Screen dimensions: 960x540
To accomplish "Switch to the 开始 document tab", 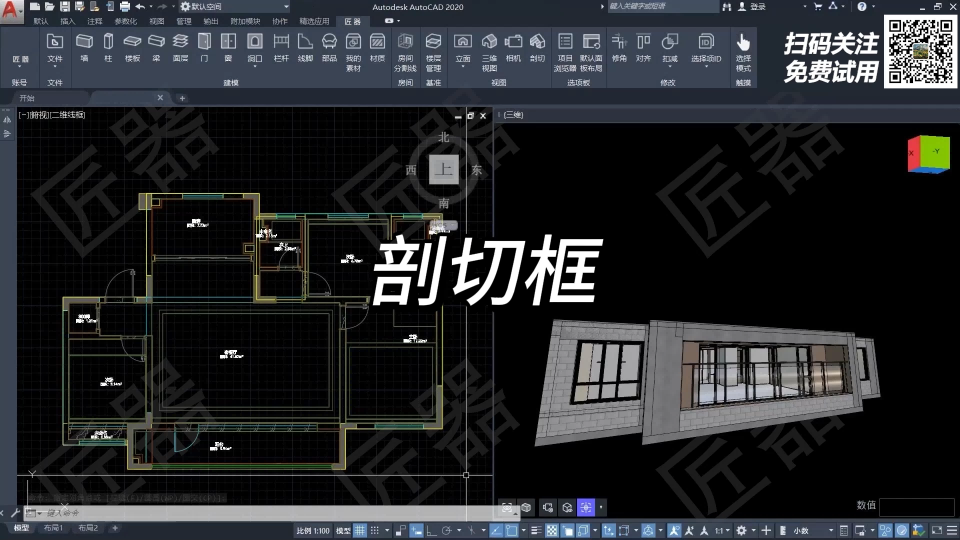I will click(x=27, y=98).
